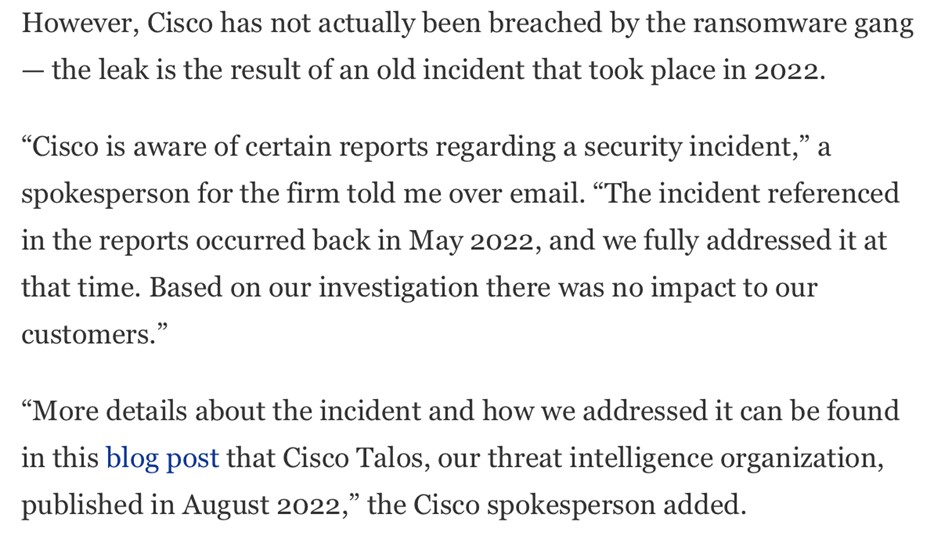Click the phrase "old incident"
941x543 pixels.
[x=436, y=72]
